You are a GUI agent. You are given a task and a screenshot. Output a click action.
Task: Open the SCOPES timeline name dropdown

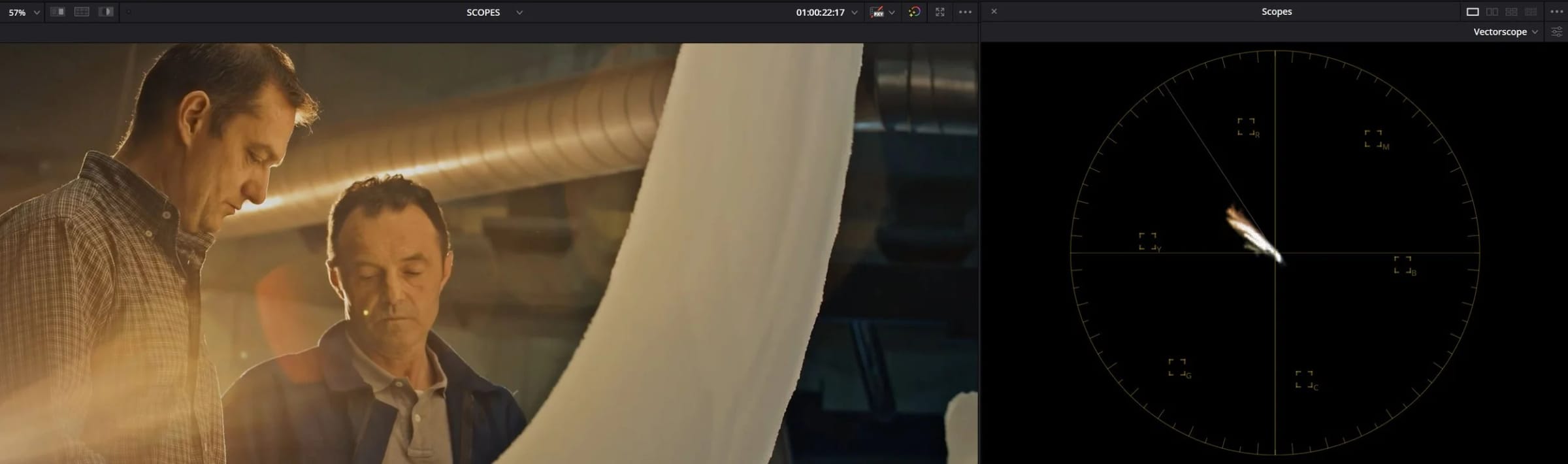point(494,12)
